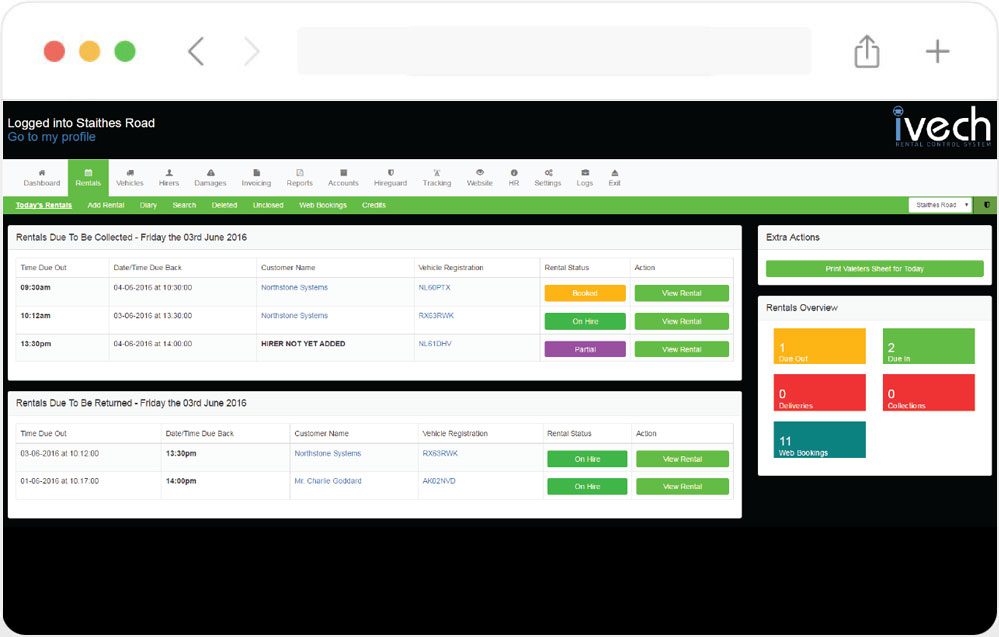The width and height of the screenshot is (999, 637).
Task: Select the Damages warning icon
Action: [210, 173]
